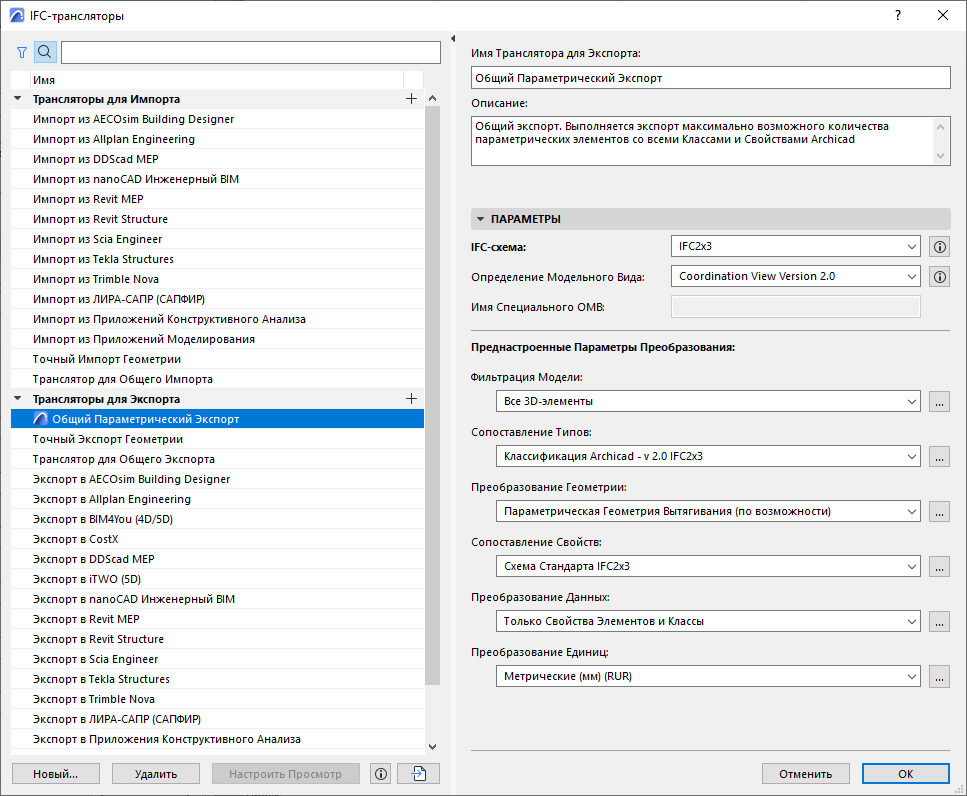This screenshot has width=967, height=796.
Task: Click the translator list vertical scrollbar
Action: point(432,395)
